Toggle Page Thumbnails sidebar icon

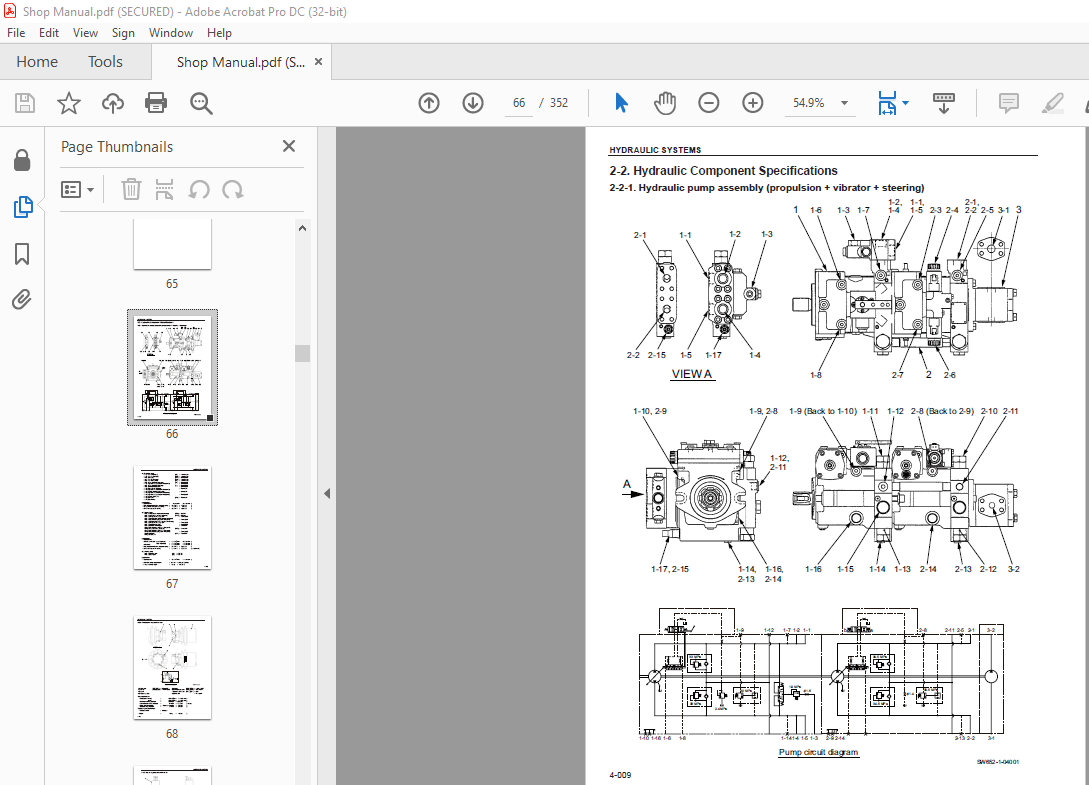(23, 207)
